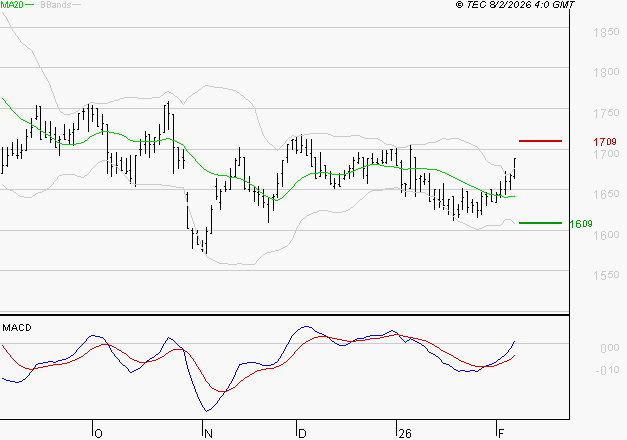Click the 1750 price axis label
627x440 pixels.
[606, 113]
